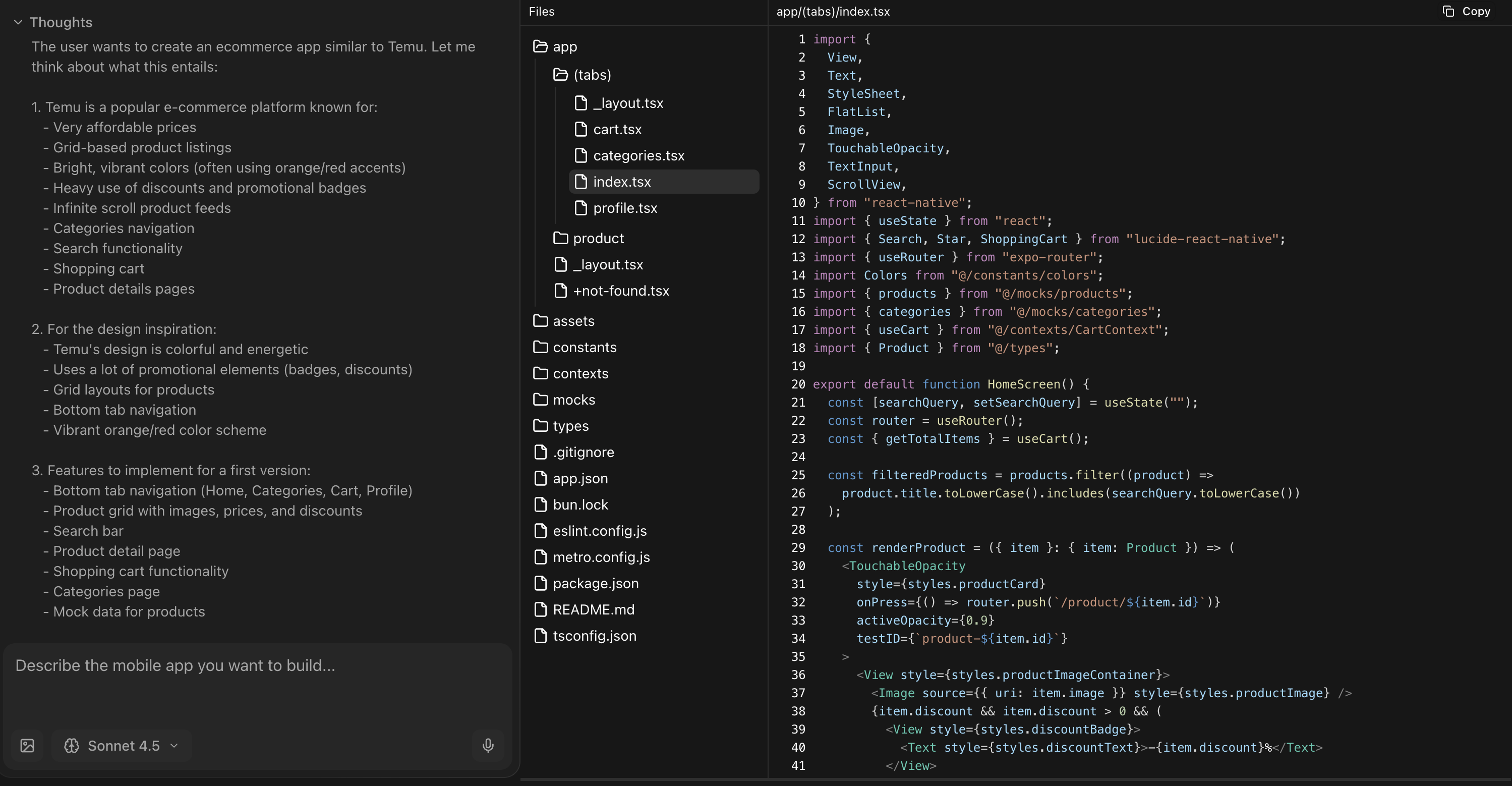Image resolution: width=1512 pixels, height=786 pixels.
Task: Select the tsconfig.json file
Action: click(x=594, y=636)
